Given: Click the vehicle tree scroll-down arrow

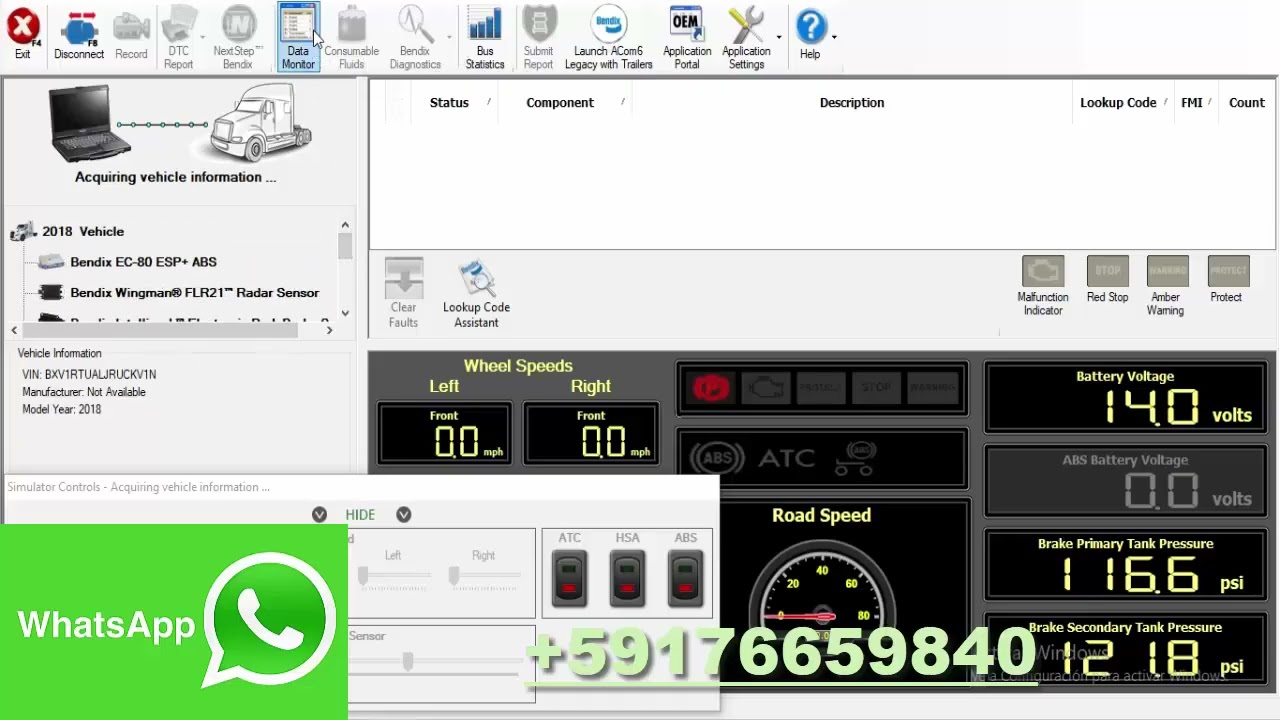Looking at the screenshot, I should click(x=345, y=313).
